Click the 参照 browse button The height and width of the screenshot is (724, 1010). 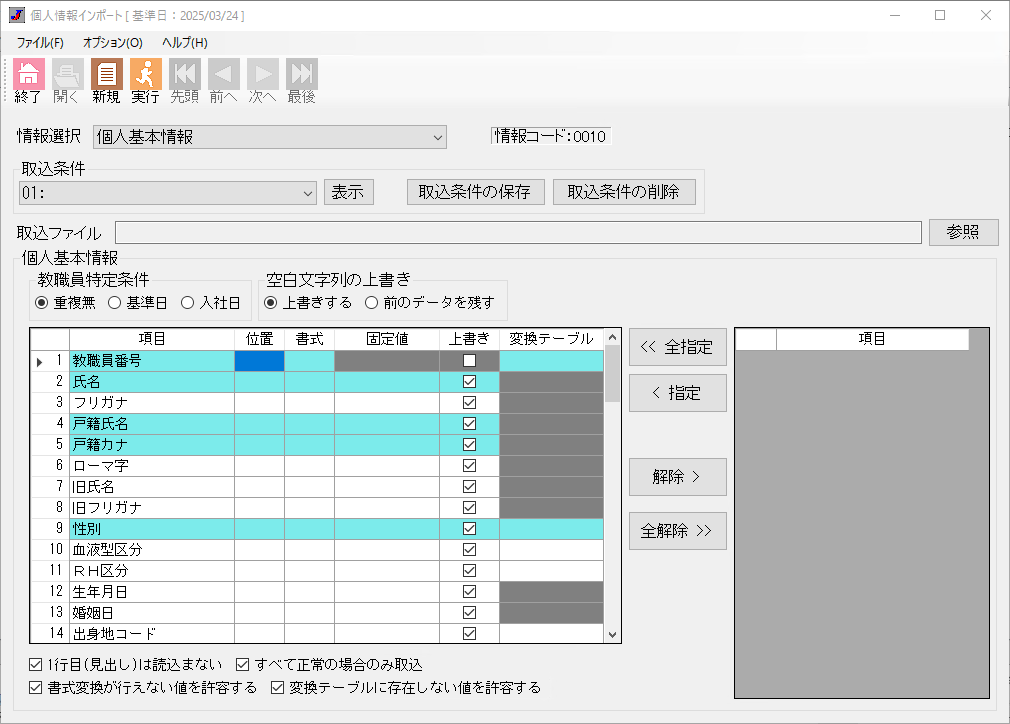click(x=963, y=232)
